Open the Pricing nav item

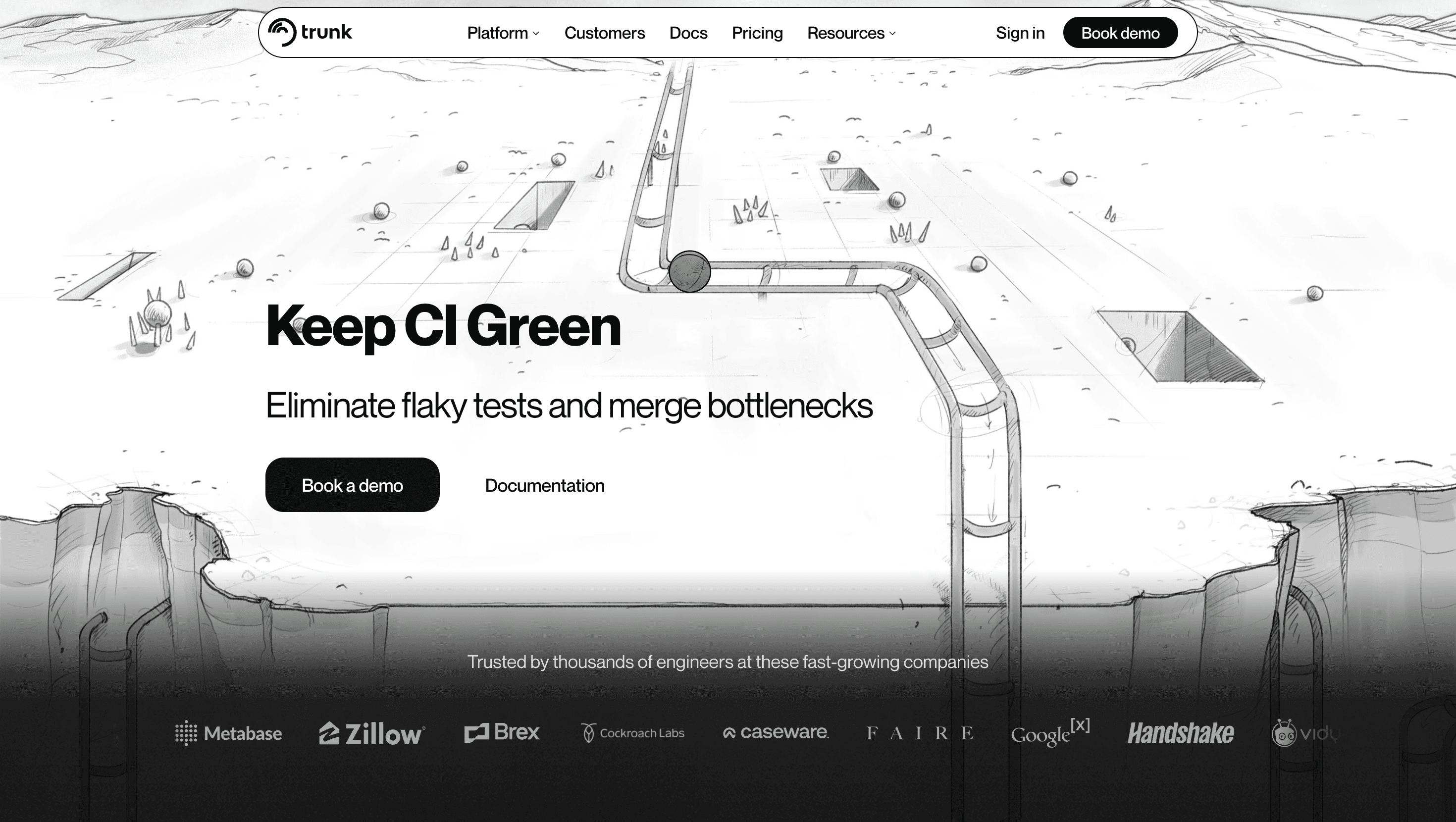point(757,33)
